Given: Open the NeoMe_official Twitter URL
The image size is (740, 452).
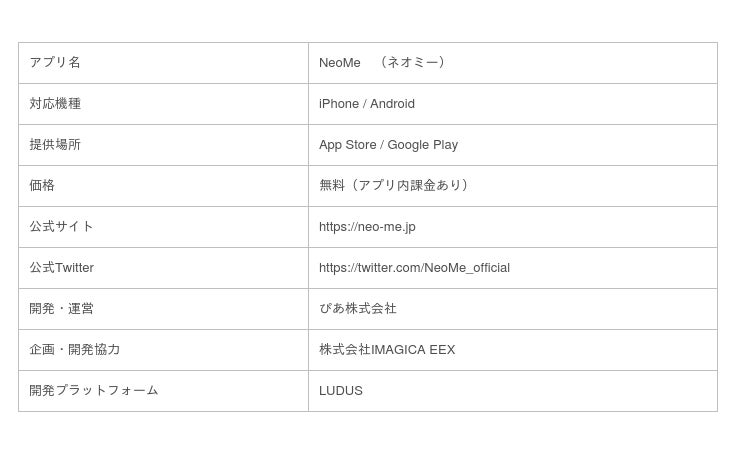Looking at the screenshot, I should pyautogui.click(x=414, y=268).
